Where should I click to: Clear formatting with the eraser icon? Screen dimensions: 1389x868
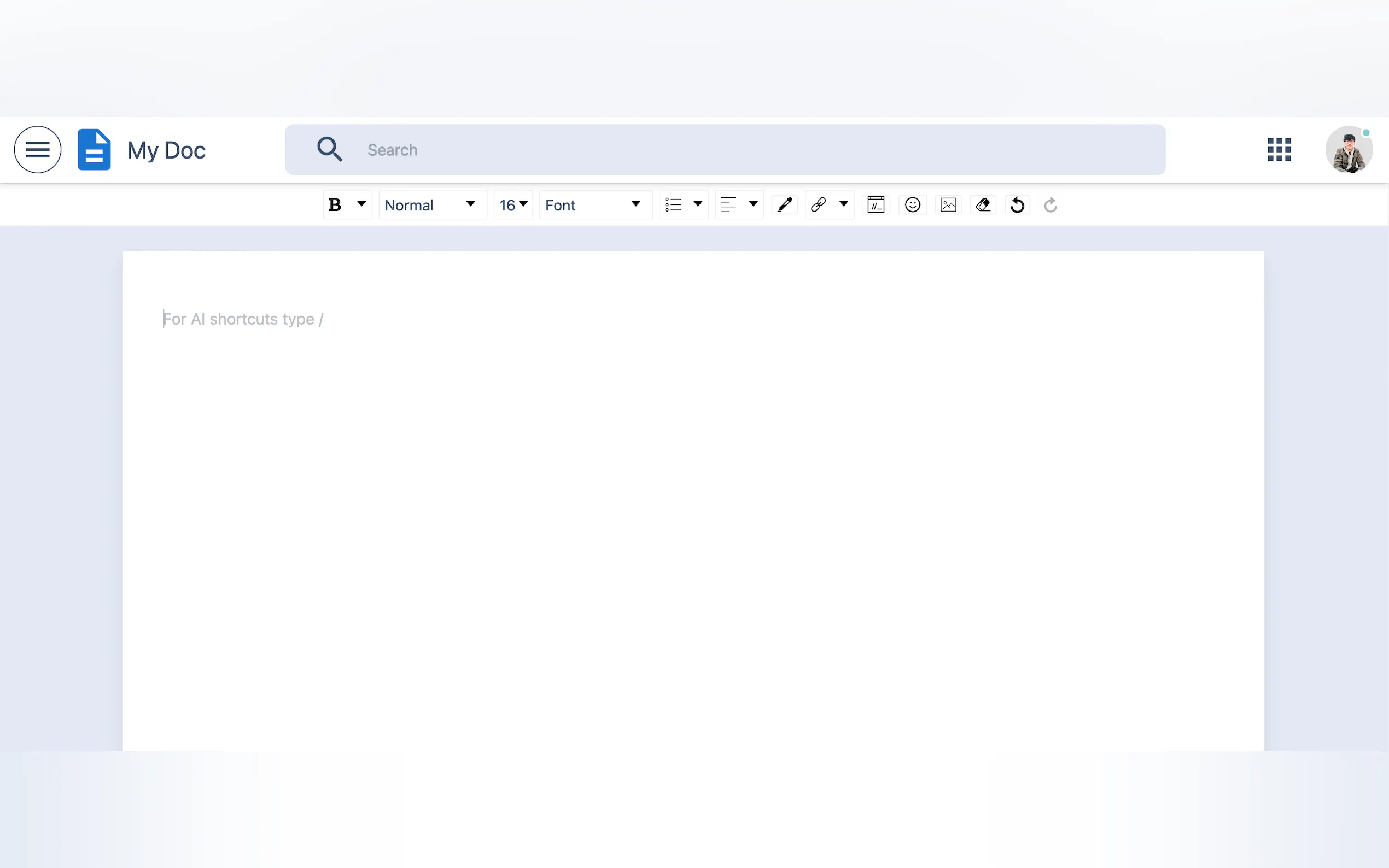pos(983,205)
